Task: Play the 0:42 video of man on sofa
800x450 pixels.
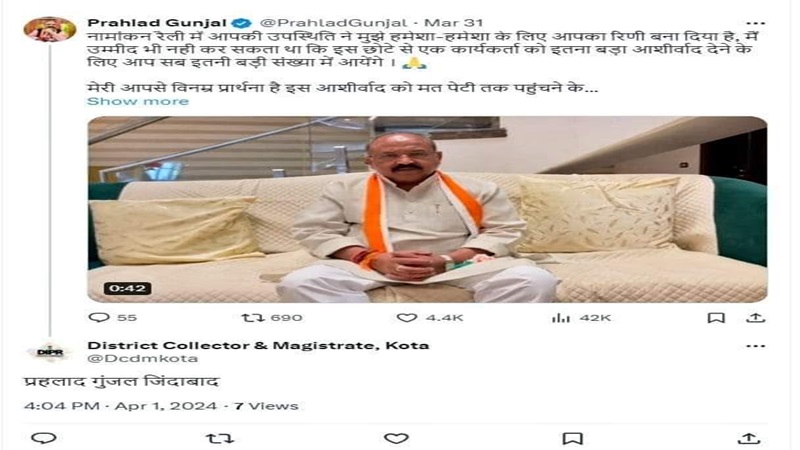Action: tap(428, 210)
